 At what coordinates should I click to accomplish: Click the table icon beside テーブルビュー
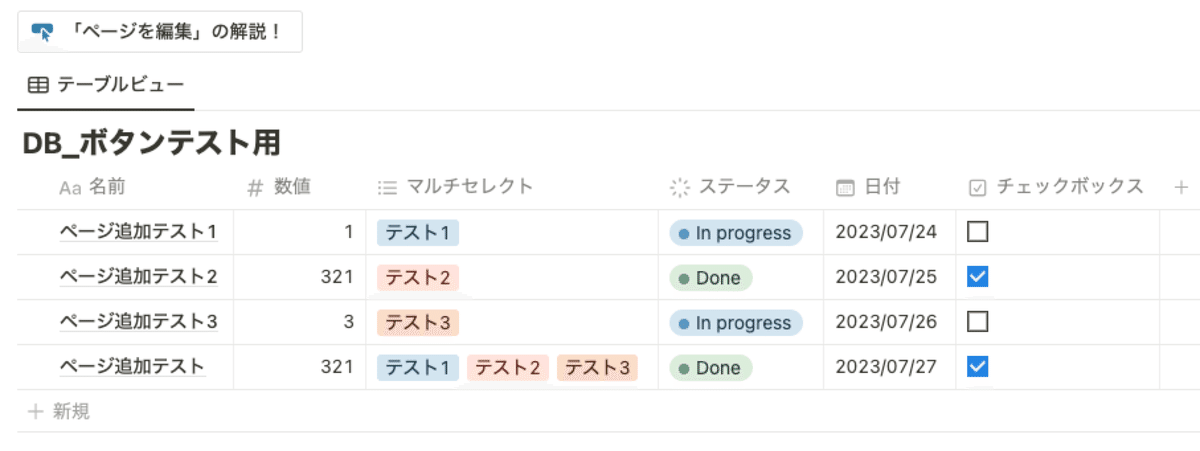click(x=38, y=85)
